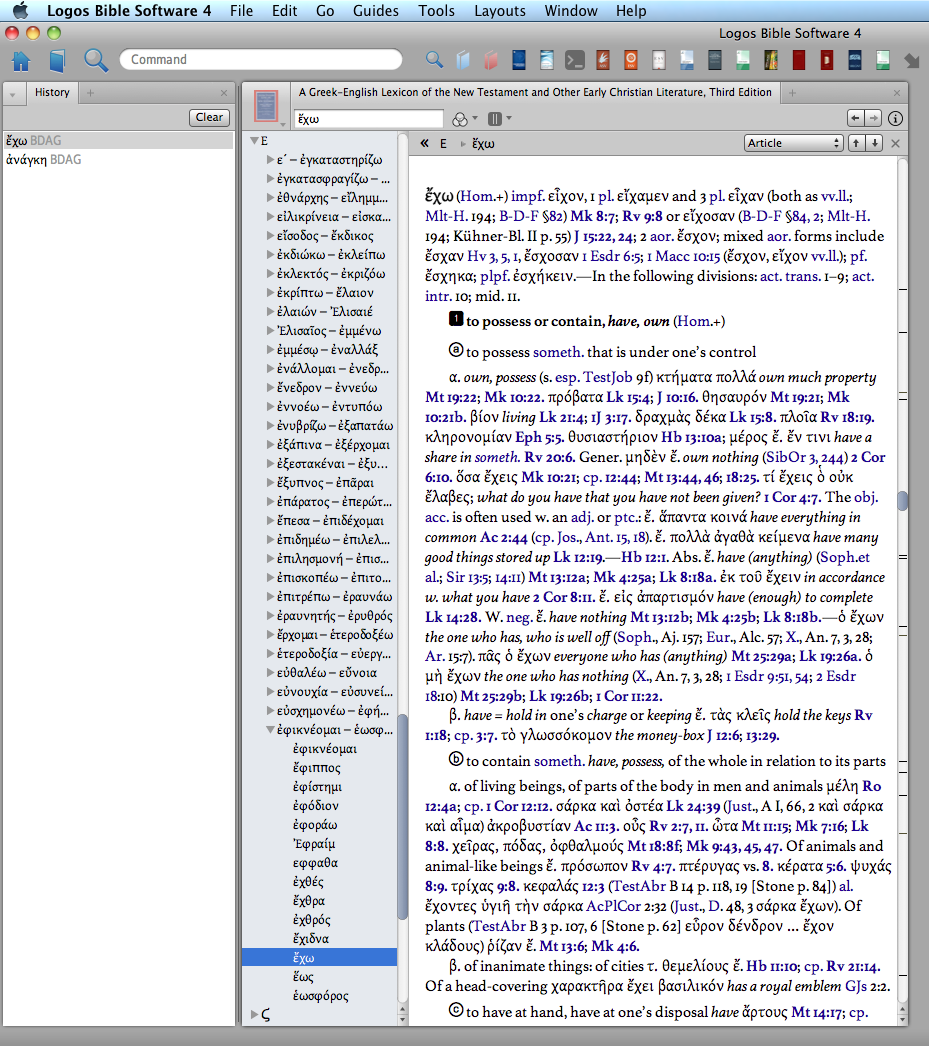Open the terminal prompt shortcut icon
The height and width of the screenshot is (1046, 929).
pos(575,60)
